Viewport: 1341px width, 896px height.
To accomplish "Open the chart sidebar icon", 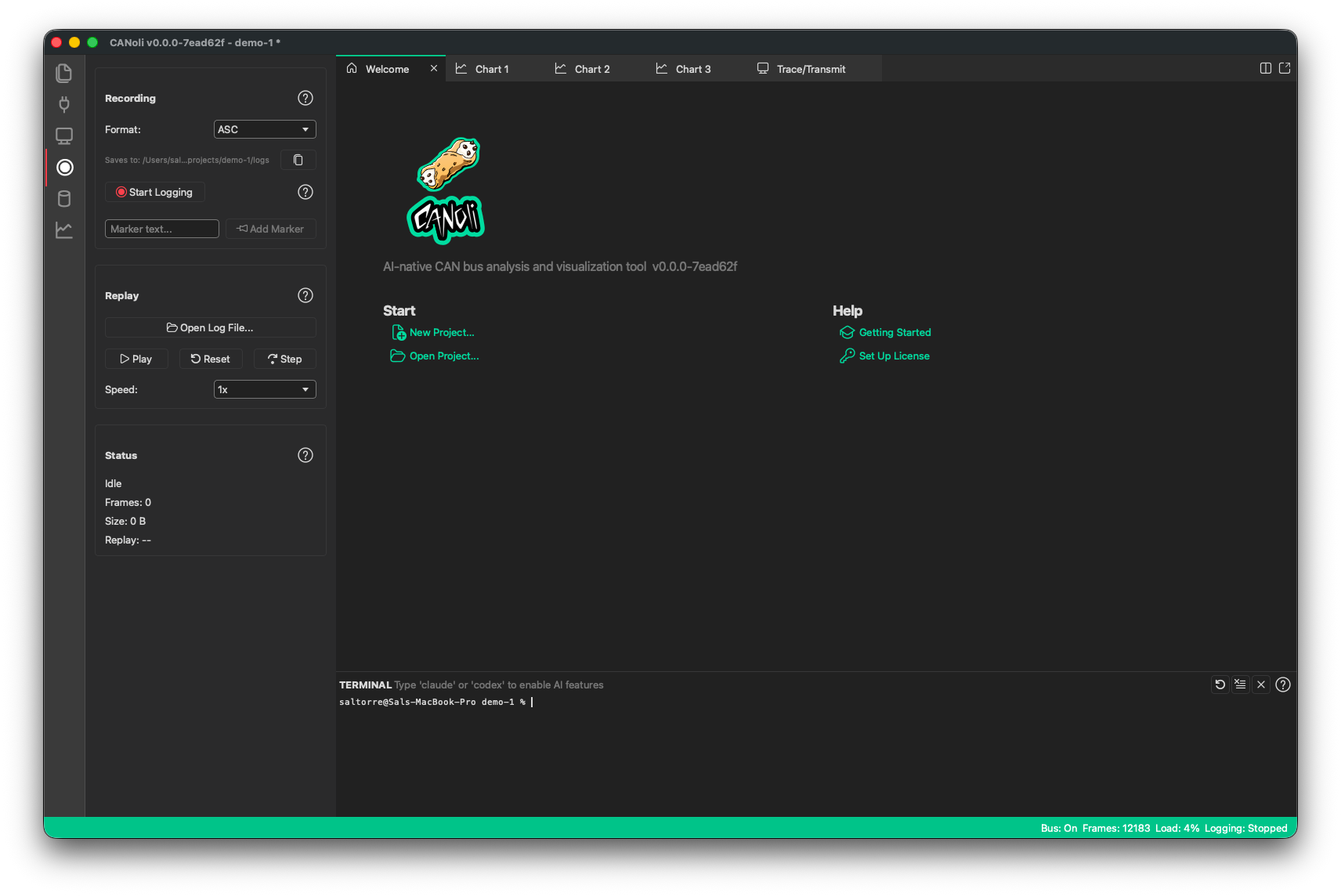I will tap(64, 230).
